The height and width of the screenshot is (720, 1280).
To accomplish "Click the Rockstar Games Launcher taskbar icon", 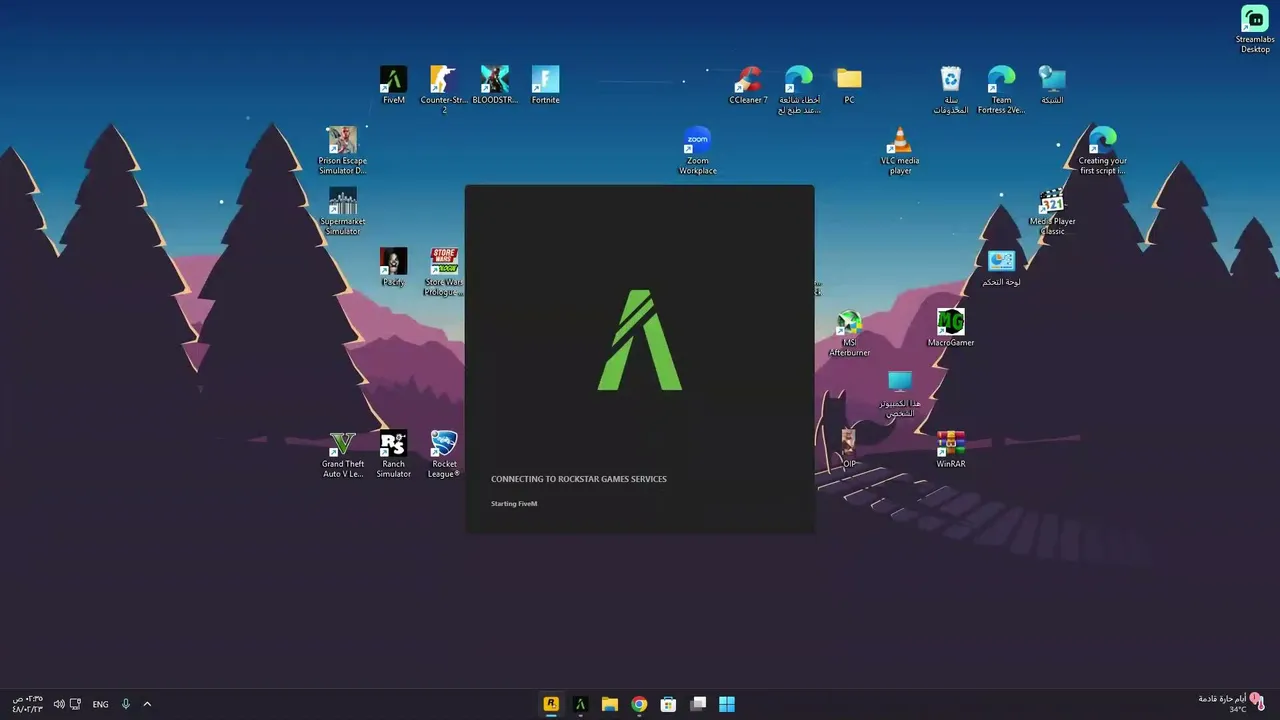I will pos(550,704).
